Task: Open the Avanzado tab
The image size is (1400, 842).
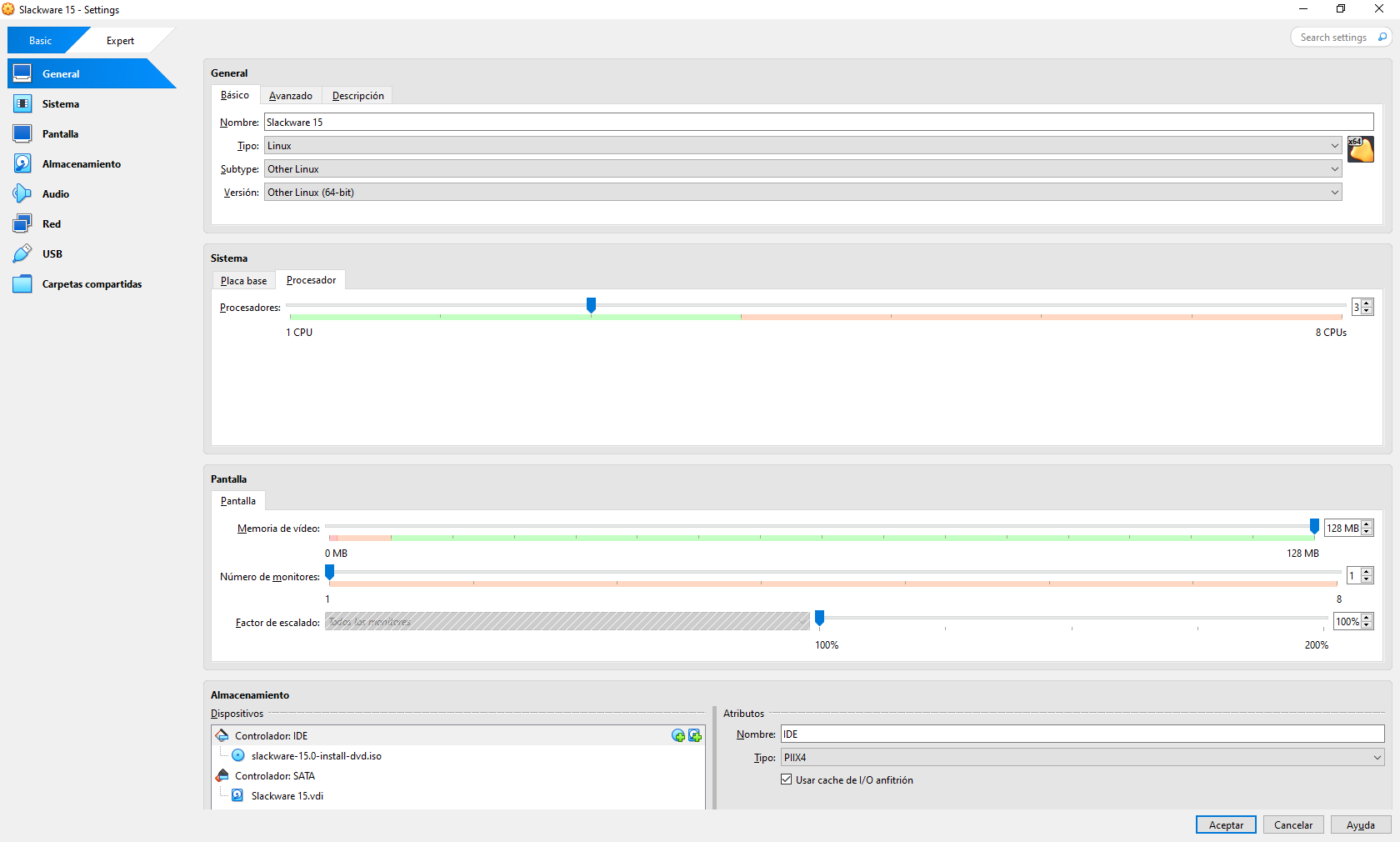Action: pyautogui.click(x=291, y=96)
